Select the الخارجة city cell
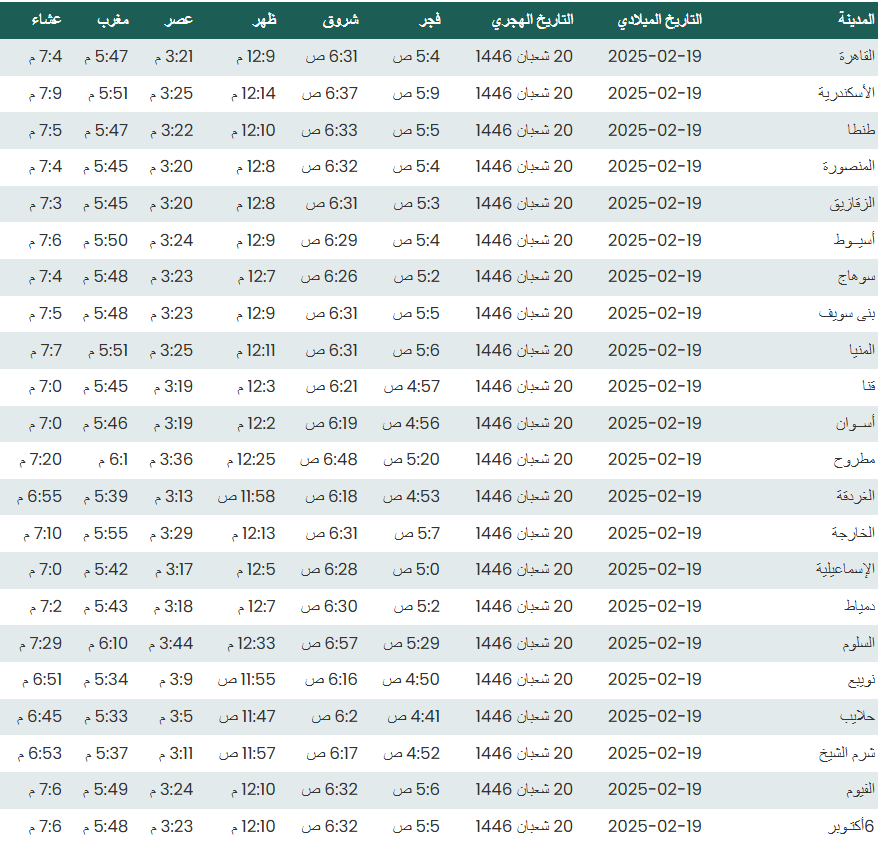This screenshot has height=843, width=892. [x=853, y=534]
